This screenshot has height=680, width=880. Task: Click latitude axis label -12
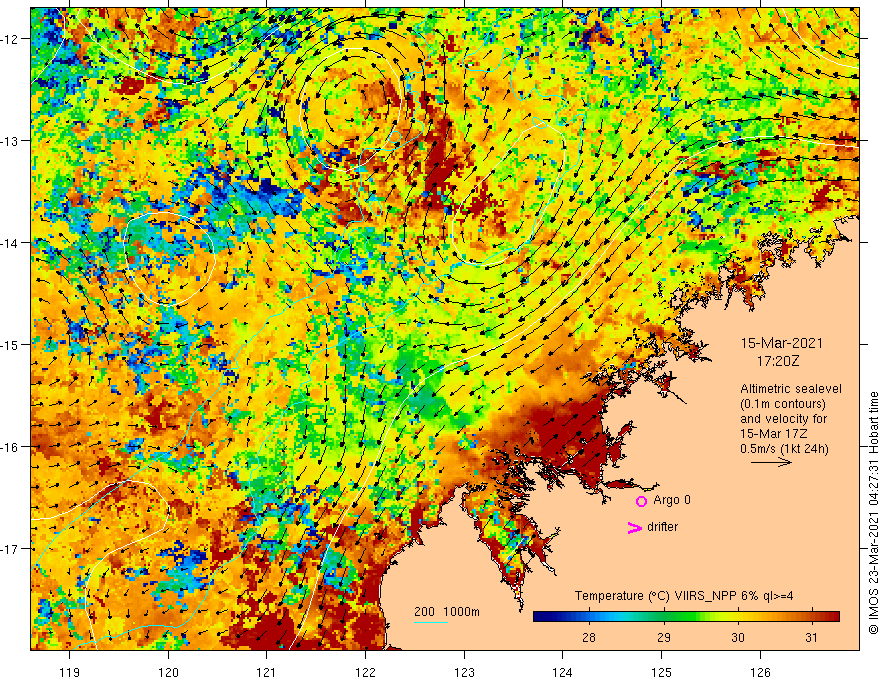click(x=10, y=39)
